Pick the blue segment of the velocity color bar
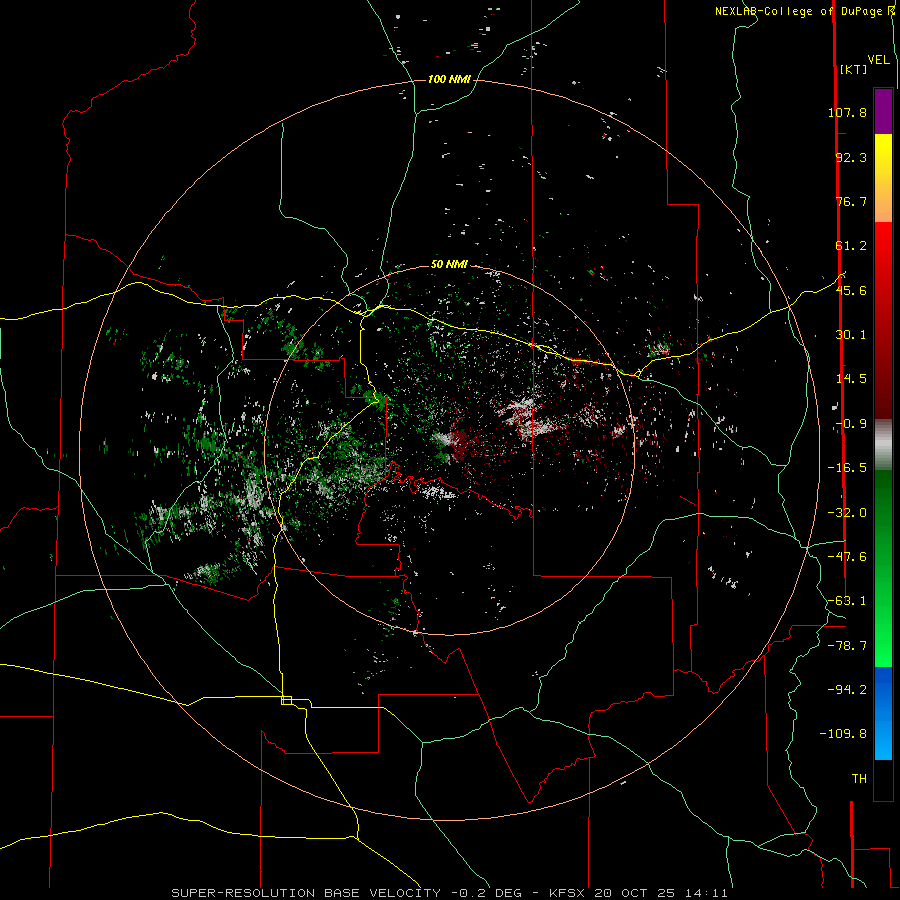The image size is (900, 900). 883,713
